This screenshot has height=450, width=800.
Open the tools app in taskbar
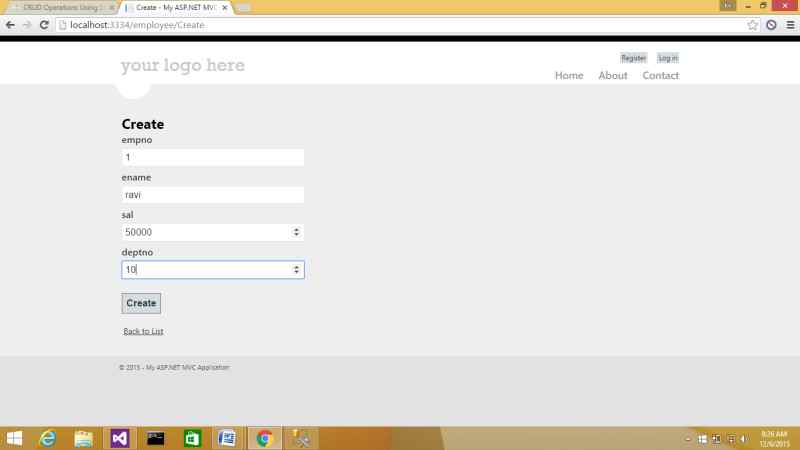(x=301, y=439)
